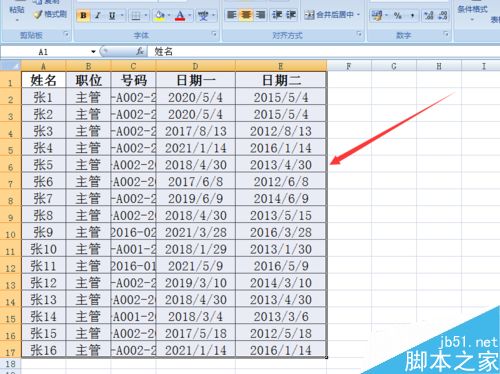
Task: Select column D header
Action: point(195,66)
